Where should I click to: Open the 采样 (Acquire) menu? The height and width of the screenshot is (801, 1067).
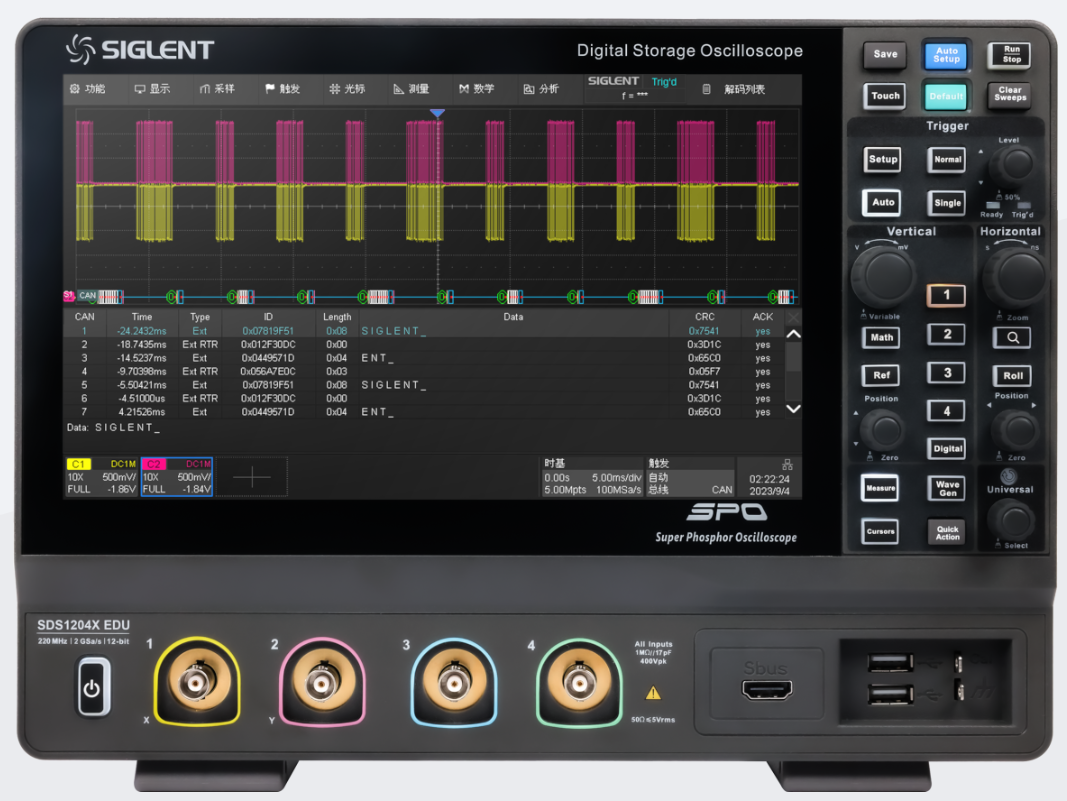(217, 89)
